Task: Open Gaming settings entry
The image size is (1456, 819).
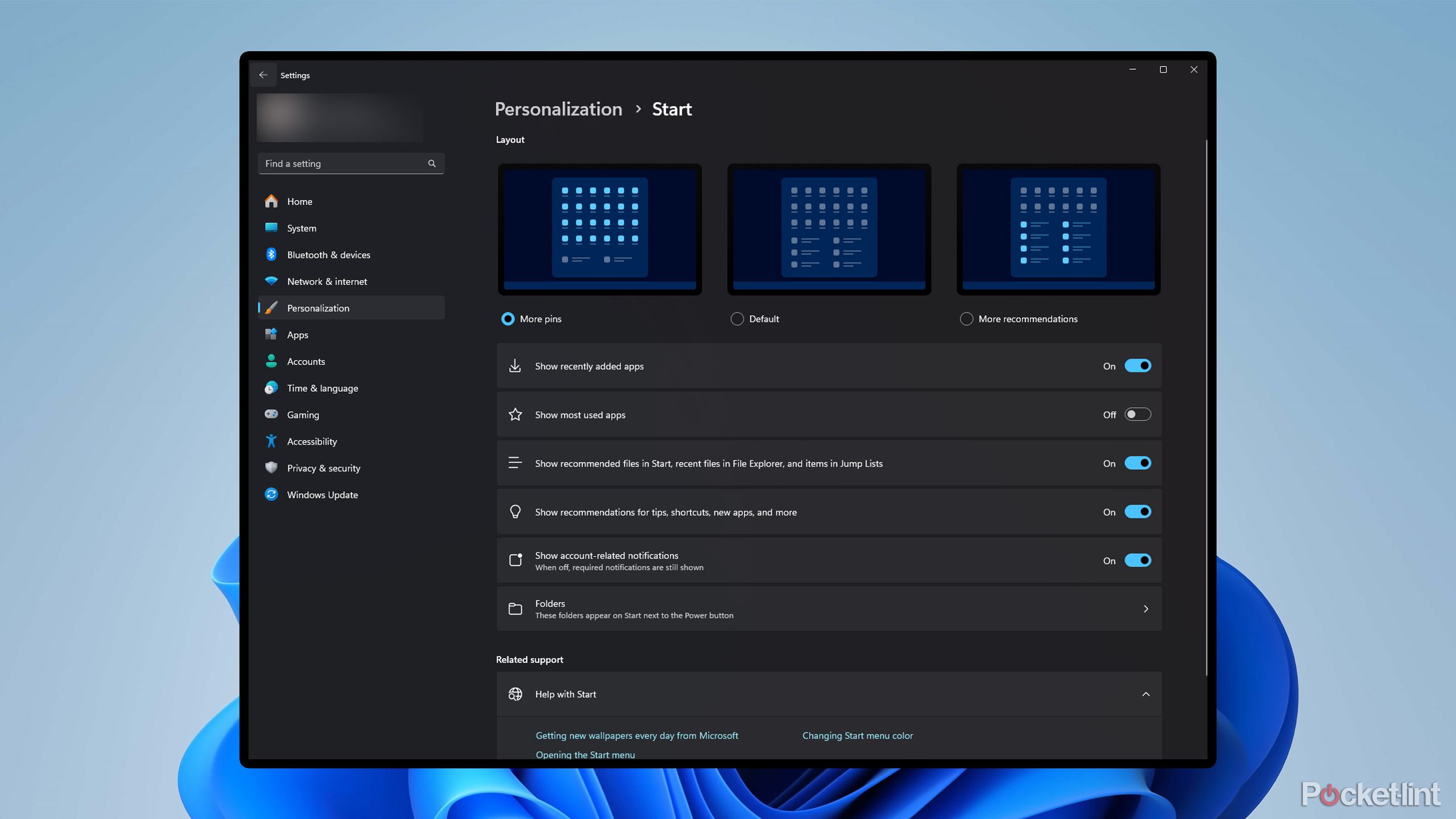Action: [351, 414]
